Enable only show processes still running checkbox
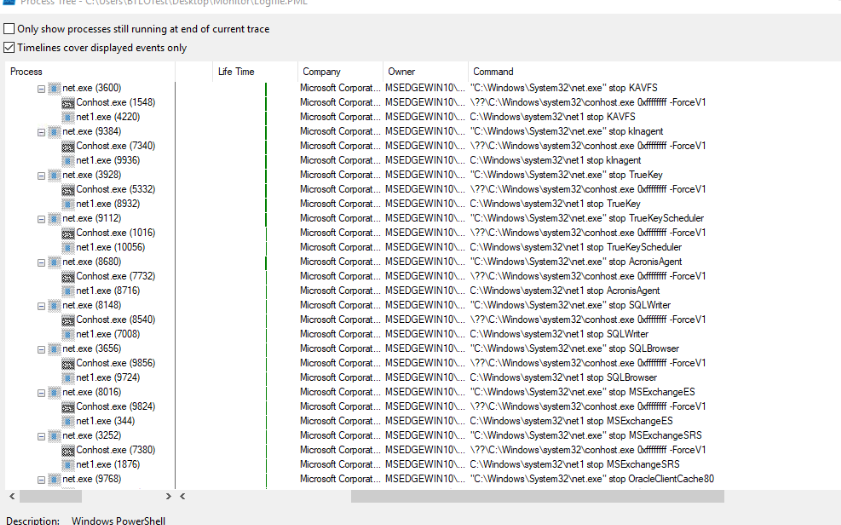Image resolution: width=841 pixels, height=525 pixels. point(9,28)
